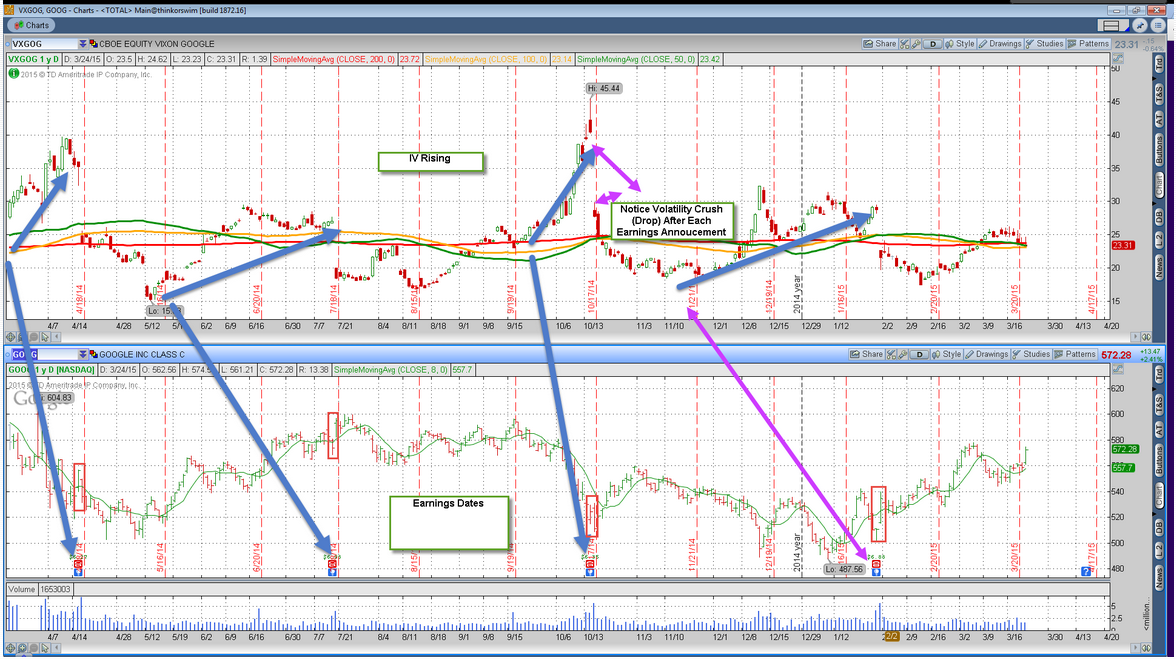Click the symbol-link color icon beside GOOGLE INC CLASS C
The image size is (1176, 659).
(x=93, y=355)
